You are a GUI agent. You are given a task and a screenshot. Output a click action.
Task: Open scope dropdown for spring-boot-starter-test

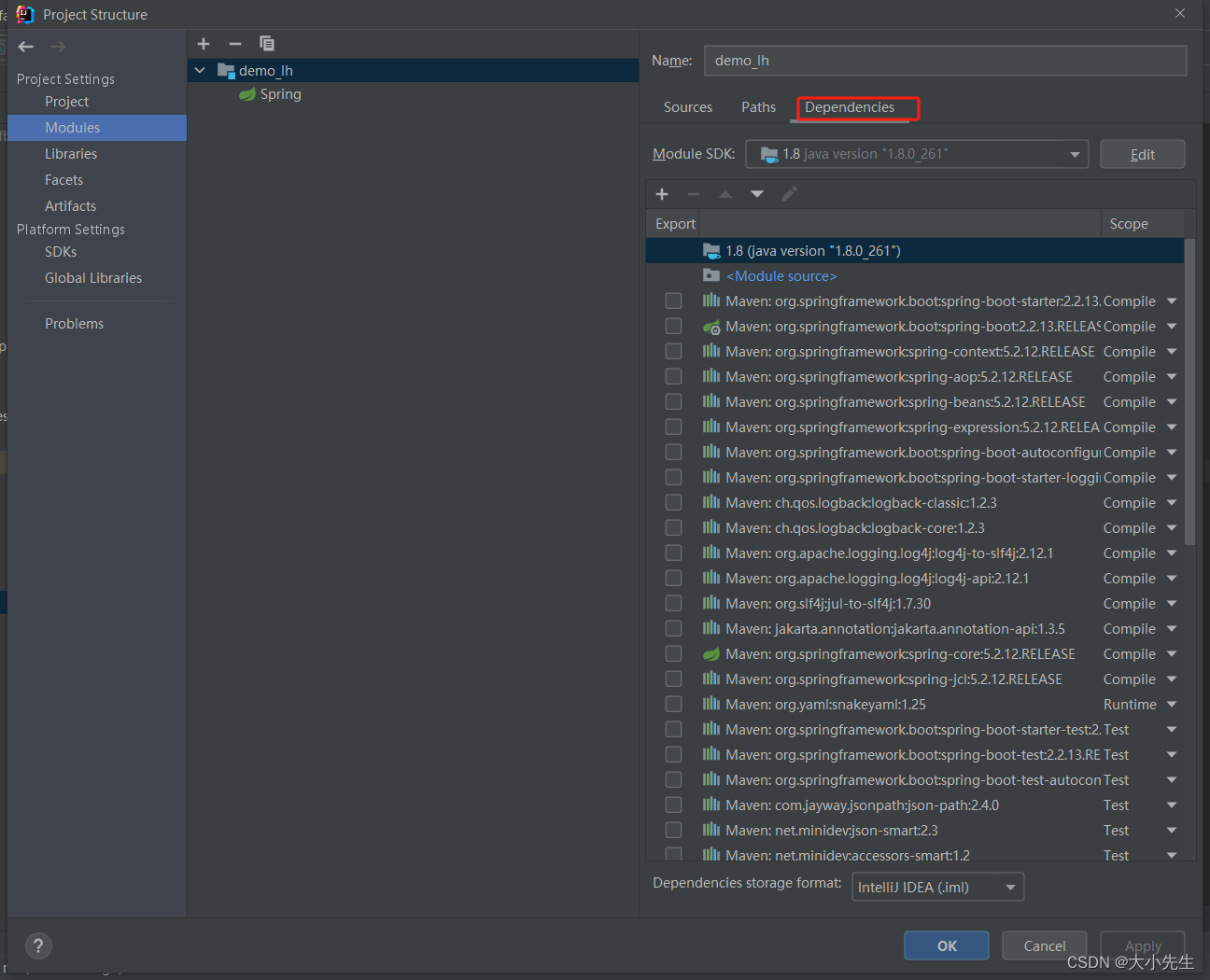pos(1172,729)
